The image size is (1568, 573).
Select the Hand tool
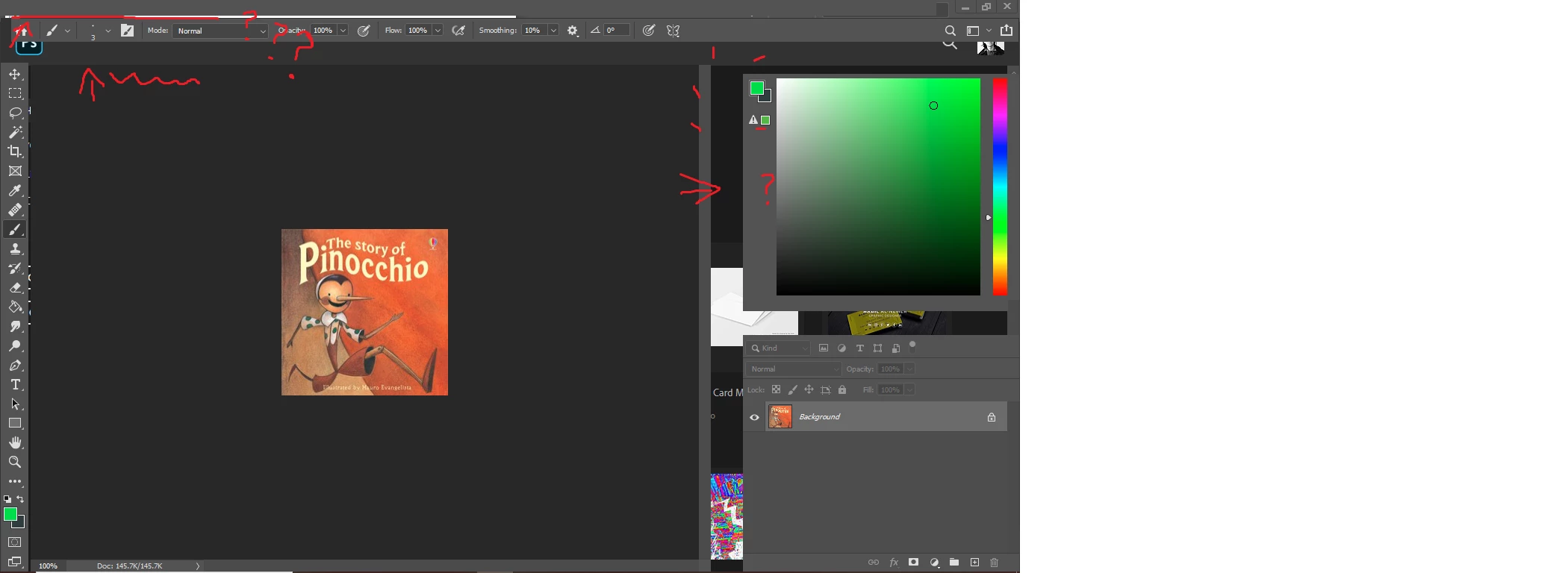coord(15,443)
